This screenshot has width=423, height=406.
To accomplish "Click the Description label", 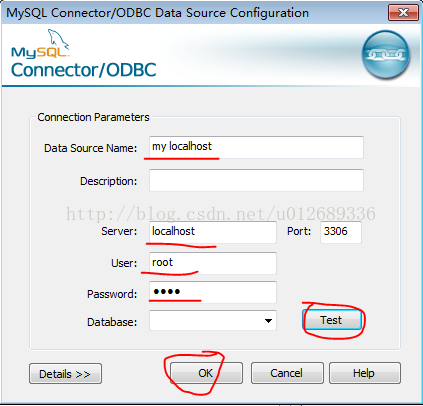I will point(108,181).
